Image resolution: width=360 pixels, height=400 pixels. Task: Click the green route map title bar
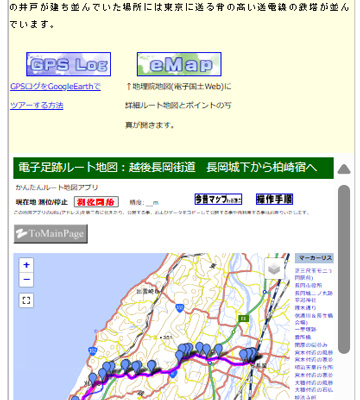(173, 168)
